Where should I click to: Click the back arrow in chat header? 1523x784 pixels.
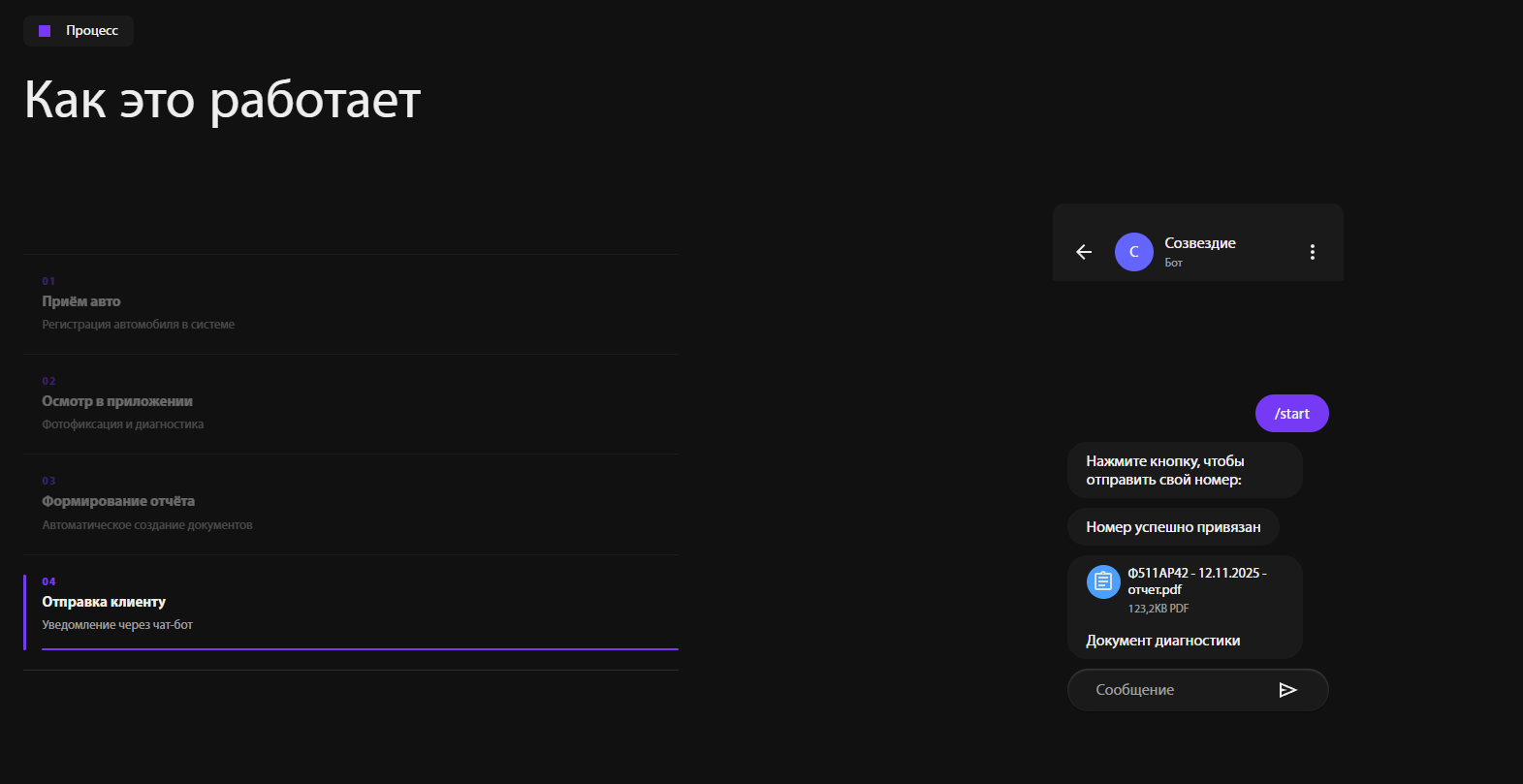(x=1084, y=252)
